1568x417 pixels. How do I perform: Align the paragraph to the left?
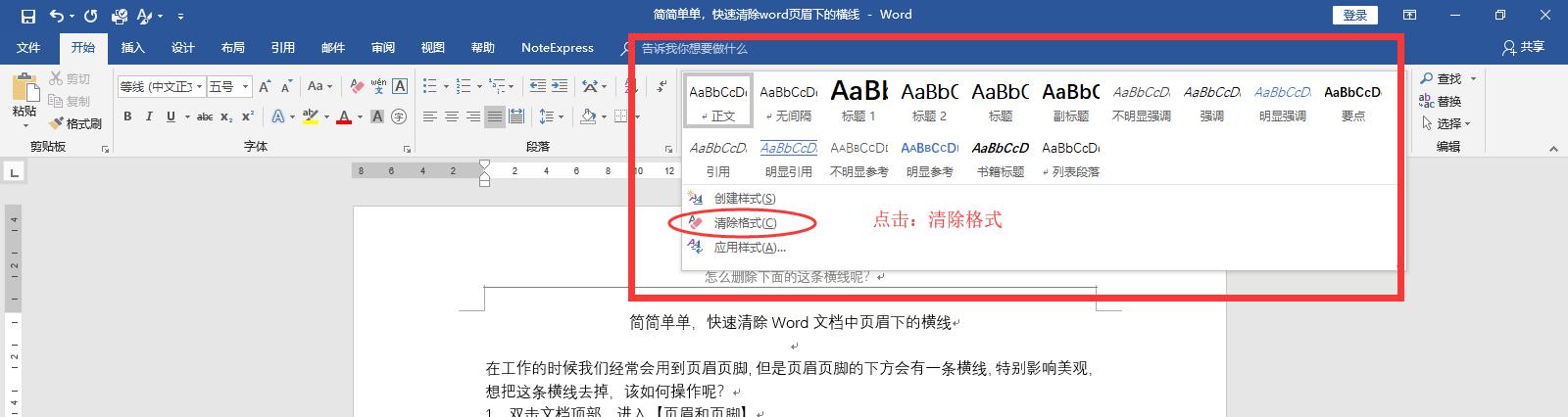(x=430, y=116)
